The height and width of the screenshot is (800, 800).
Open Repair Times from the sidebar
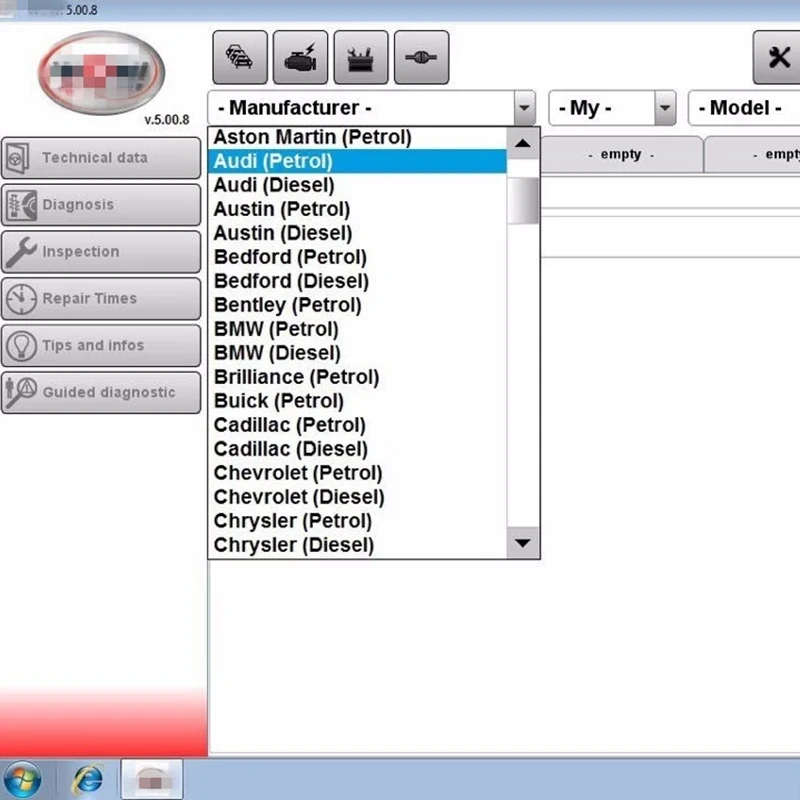click(x=101, y=298)
